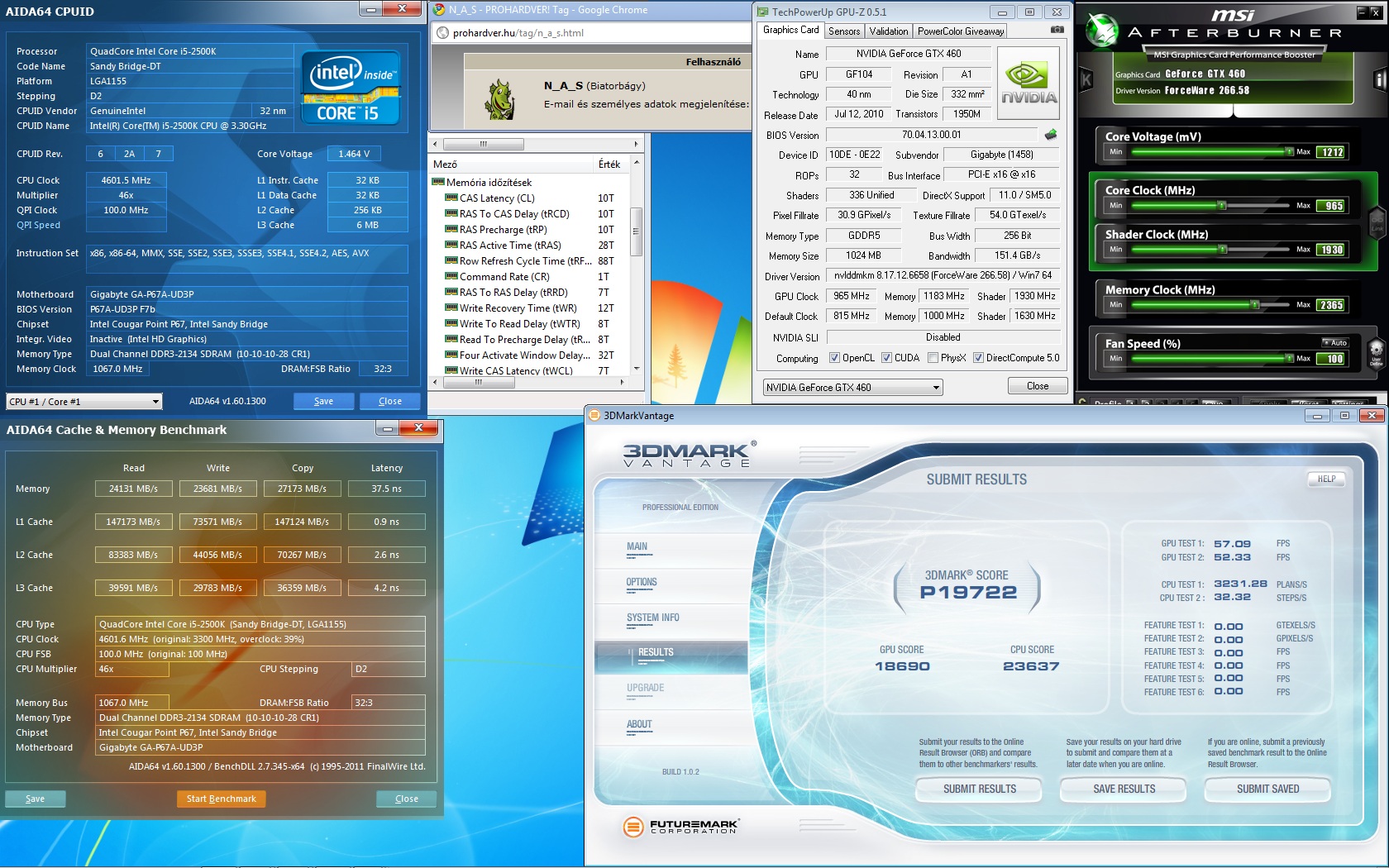Image resolution: width=1389 pixels, height=868 pixels.
Task: Click the Command Rate (CR) row icon
Action: pos(451,277)
